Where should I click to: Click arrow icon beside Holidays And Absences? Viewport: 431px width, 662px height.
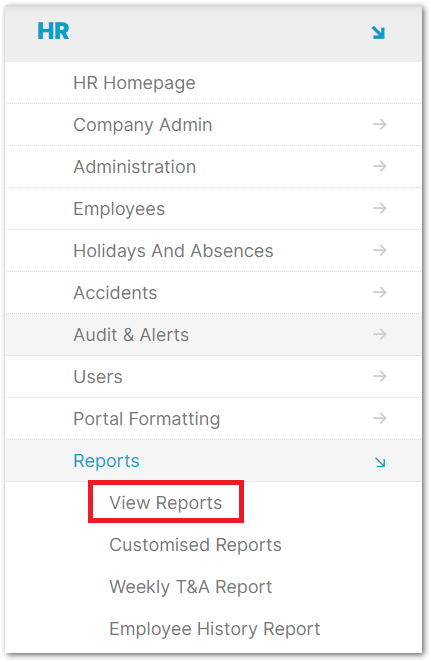[x=379, y=250]
